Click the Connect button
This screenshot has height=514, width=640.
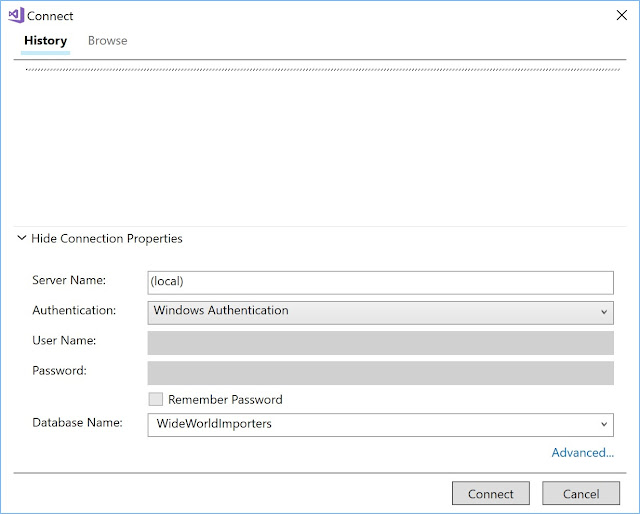[x=491, y=493]
